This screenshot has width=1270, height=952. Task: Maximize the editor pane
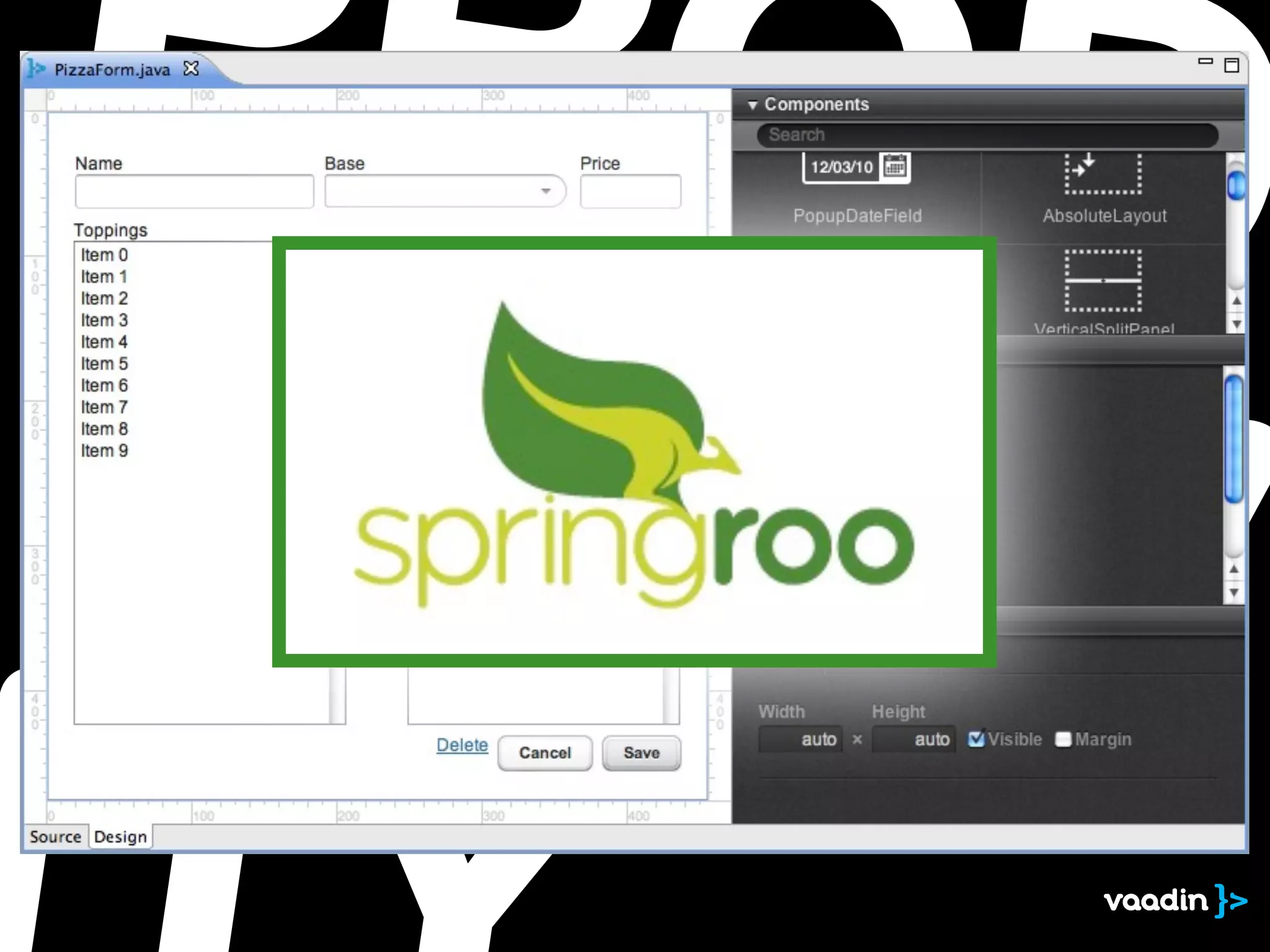tap(1232, 65)
